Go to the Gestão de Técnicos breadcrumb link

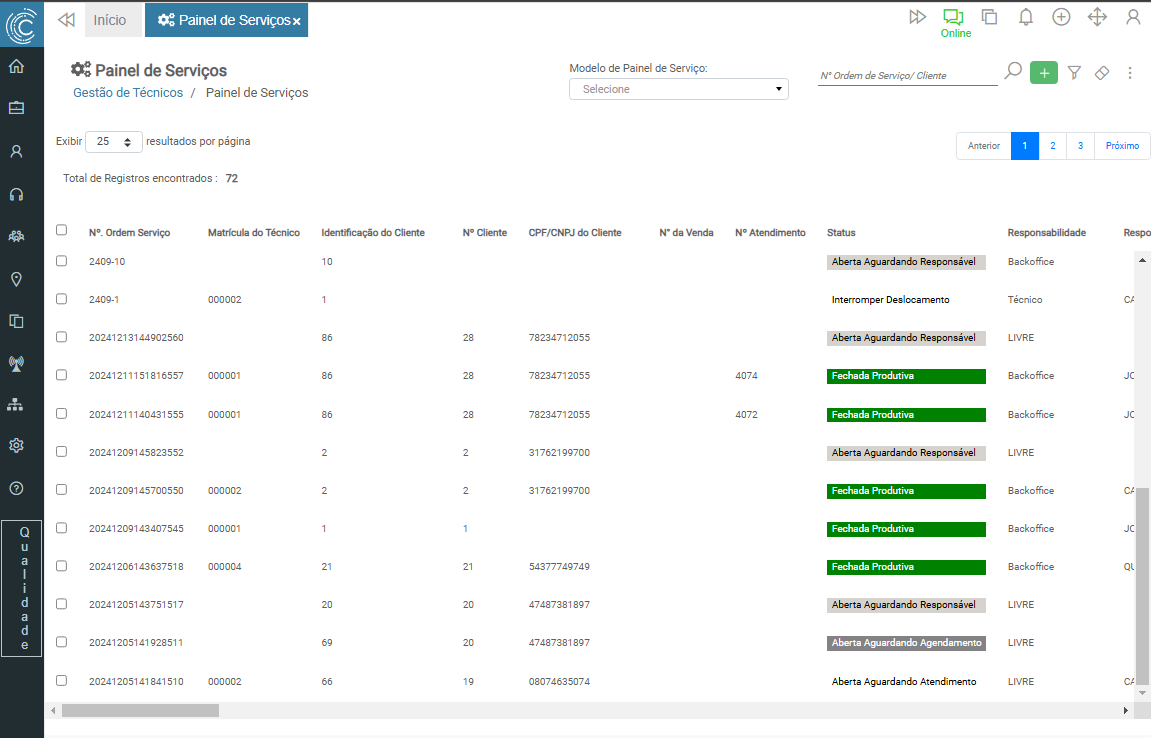(128, 93)
